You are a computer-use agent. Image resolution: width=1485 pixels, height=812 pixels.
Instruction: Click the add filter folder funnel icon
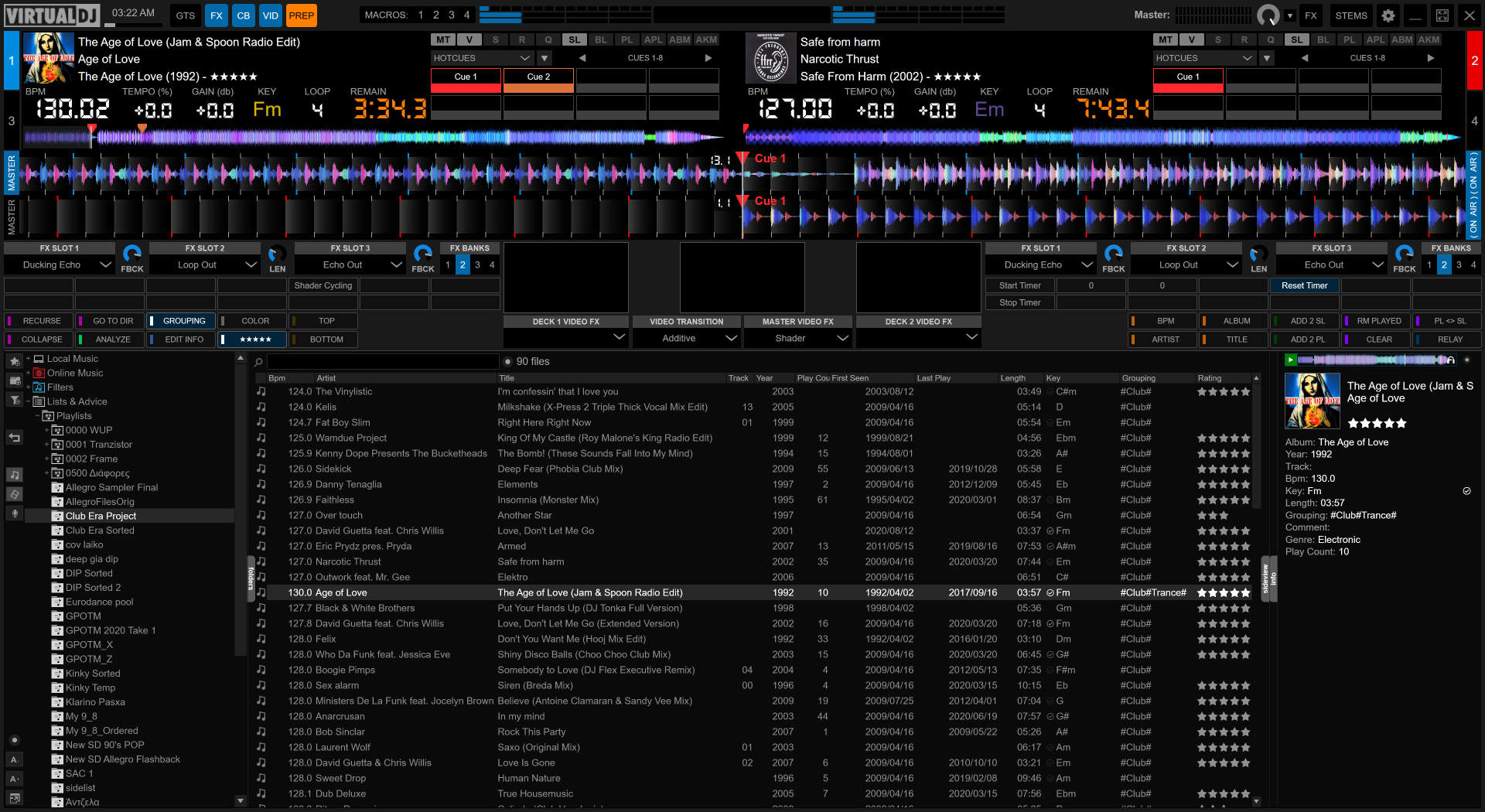15,400
